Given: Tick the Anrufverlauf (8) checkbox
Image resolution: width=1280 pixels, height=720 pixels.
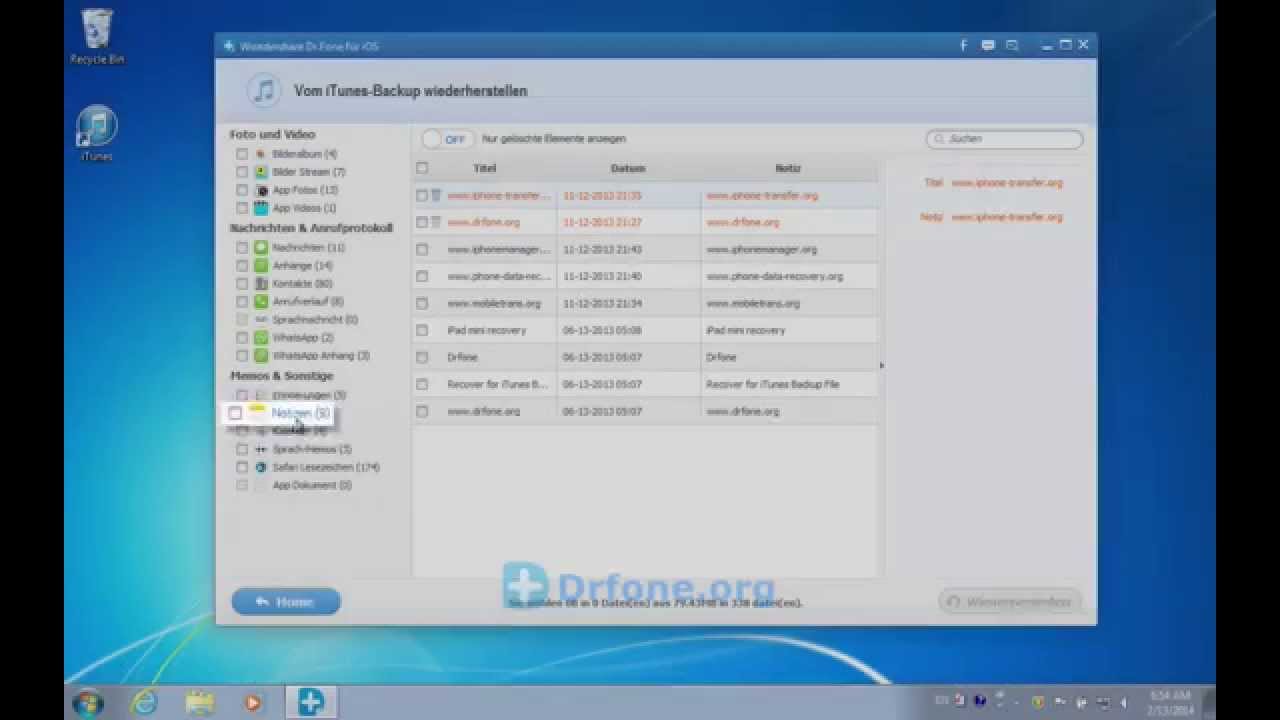Looking at the screenshot, I should tap(242, 301).
